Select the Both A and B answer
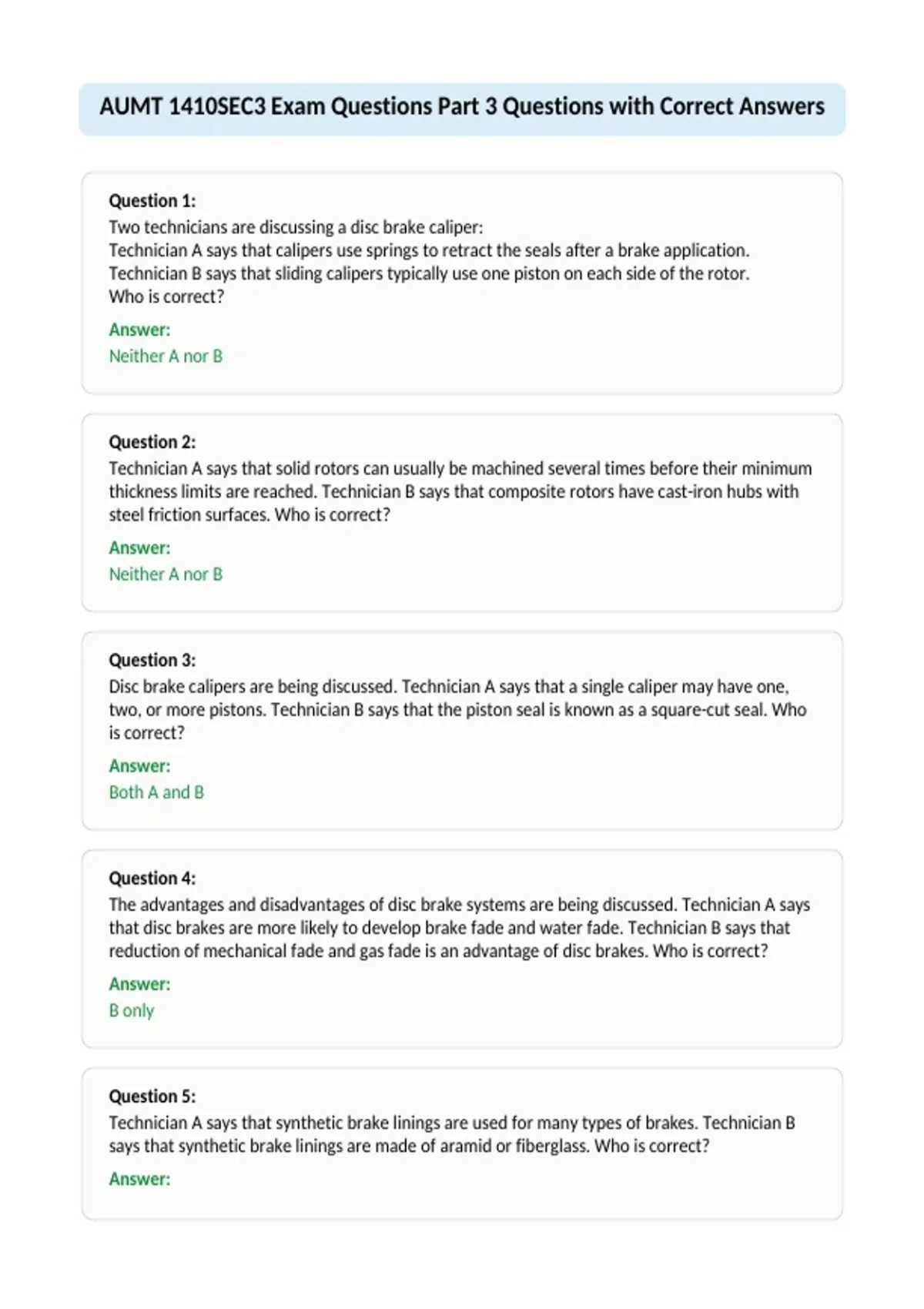Image resolution: width=924 pixels, height=1309 pixels. pos(156,792)
